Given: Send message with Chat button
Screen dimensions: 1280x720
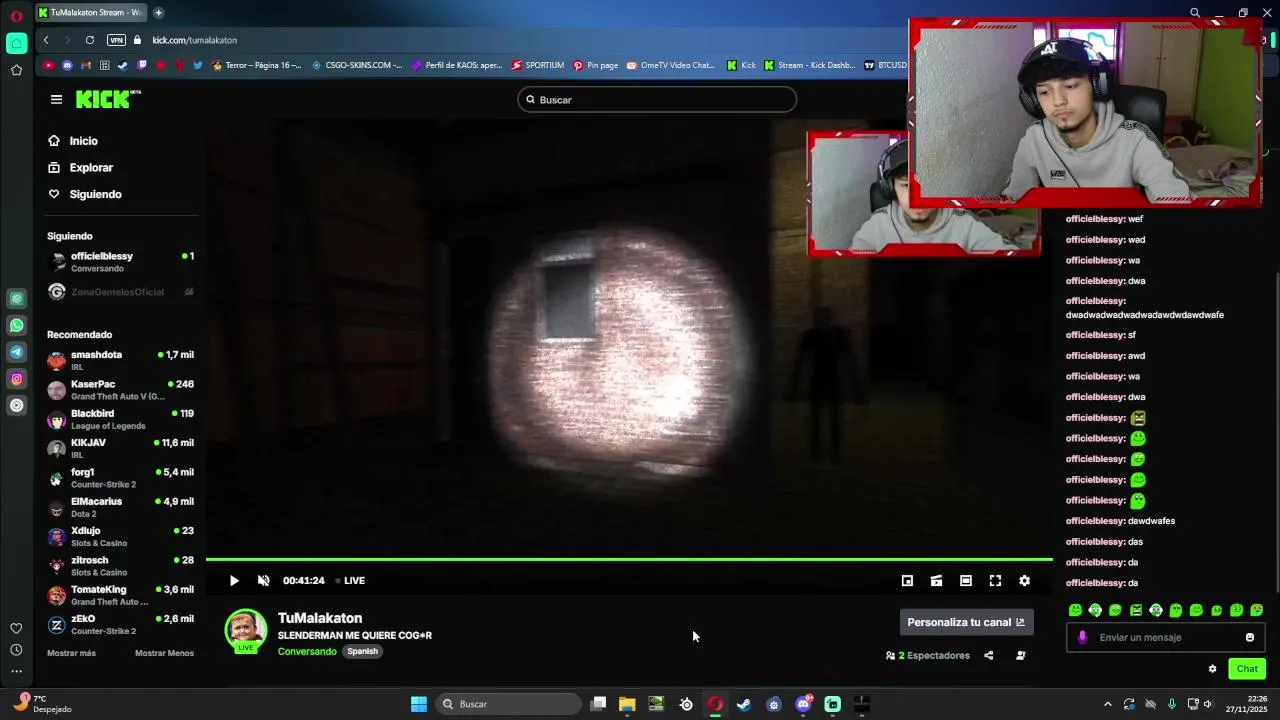Looking at the screenshot, I should point(1247,669).
